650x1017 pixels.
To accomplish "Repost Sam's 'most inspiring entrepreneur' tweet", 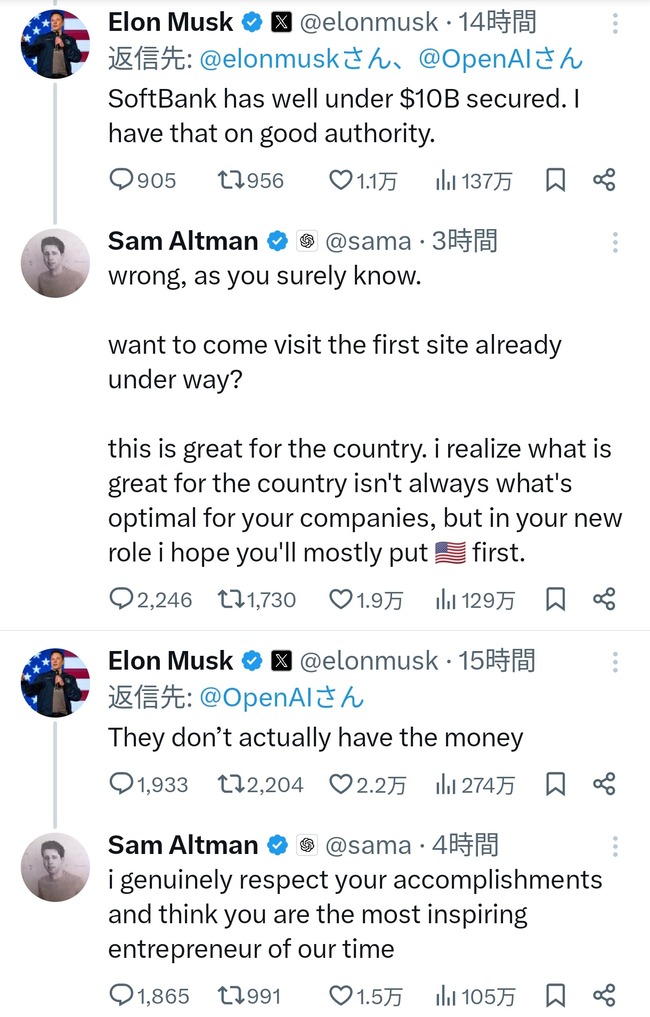I will (x=232, y=995).
